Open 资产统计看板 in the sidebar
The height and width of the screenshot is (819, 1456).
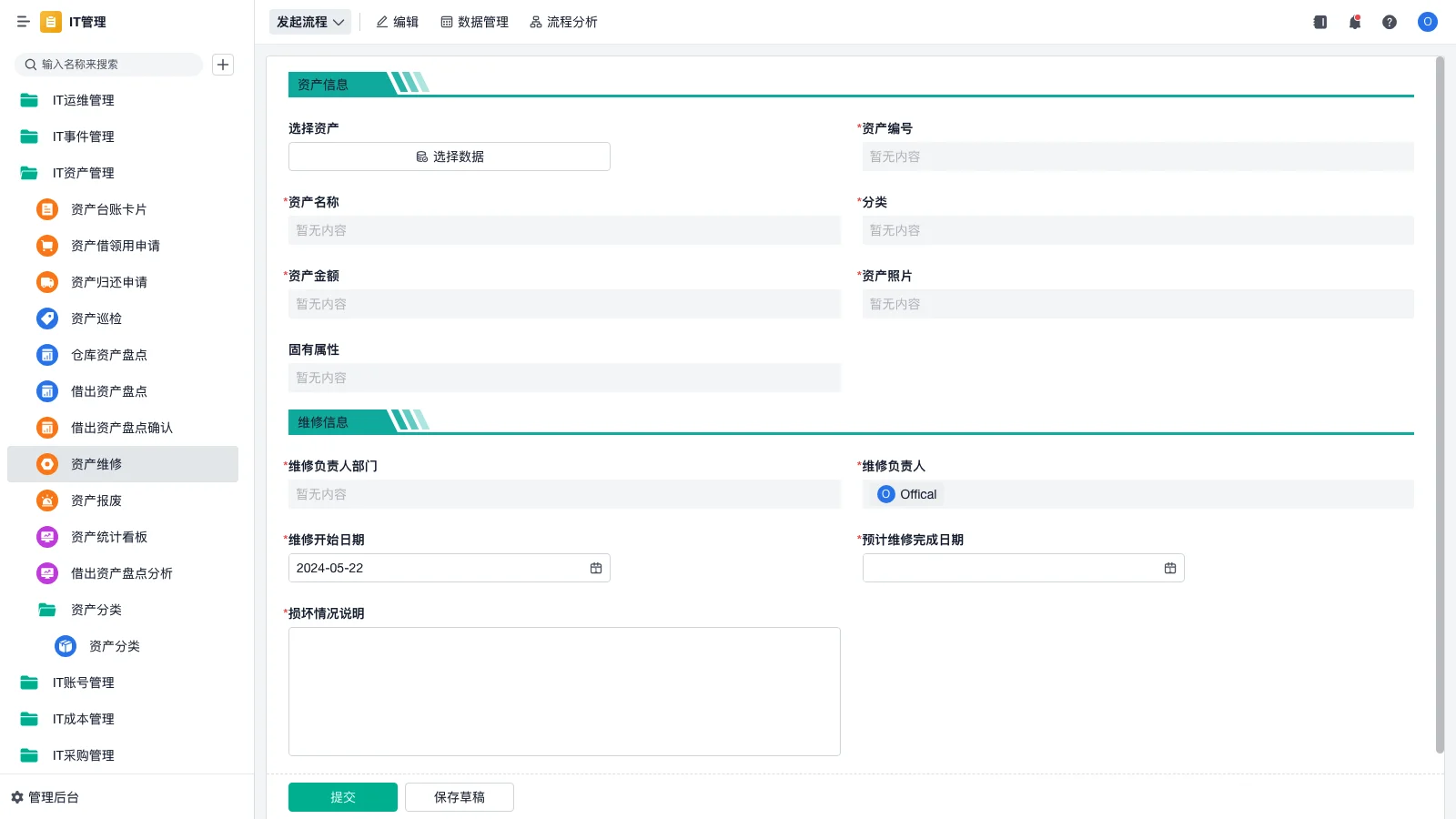(x=123, y=537)
